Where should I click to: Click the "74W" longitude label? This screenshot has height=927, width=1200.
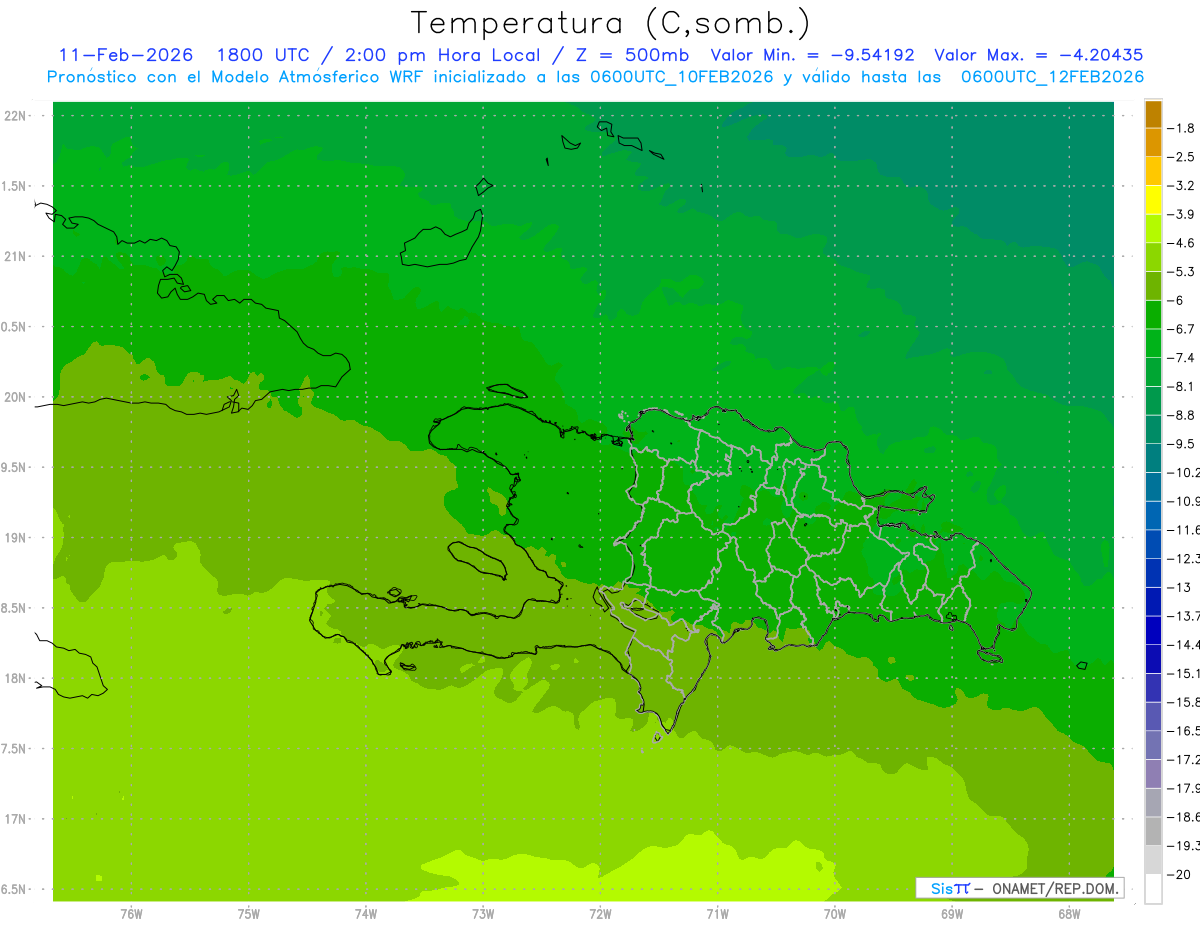click(366, 914)
